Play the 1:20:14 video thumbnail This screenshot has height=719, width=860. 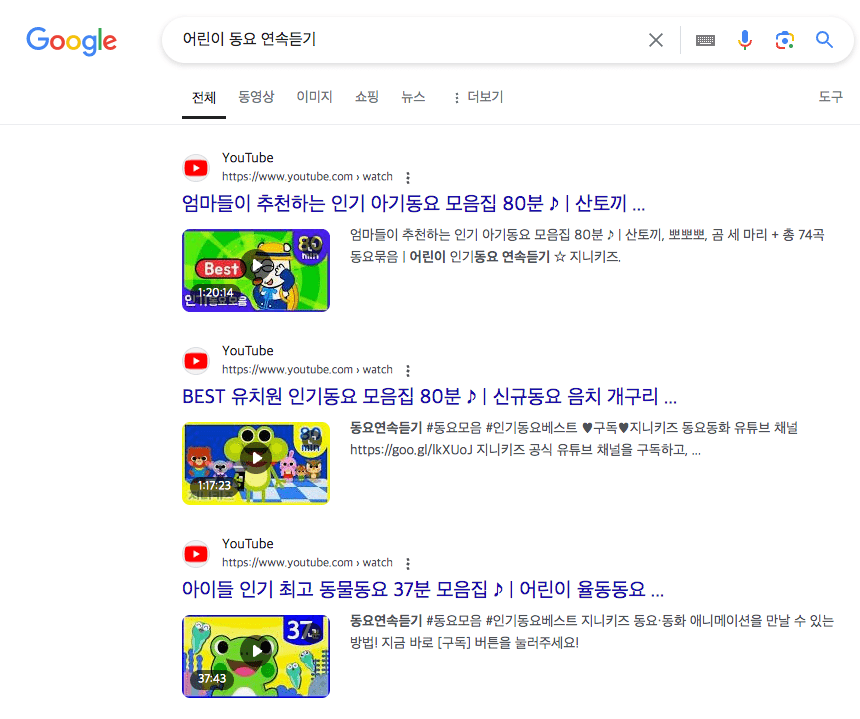pyautogui.click(x=256, y=270)
